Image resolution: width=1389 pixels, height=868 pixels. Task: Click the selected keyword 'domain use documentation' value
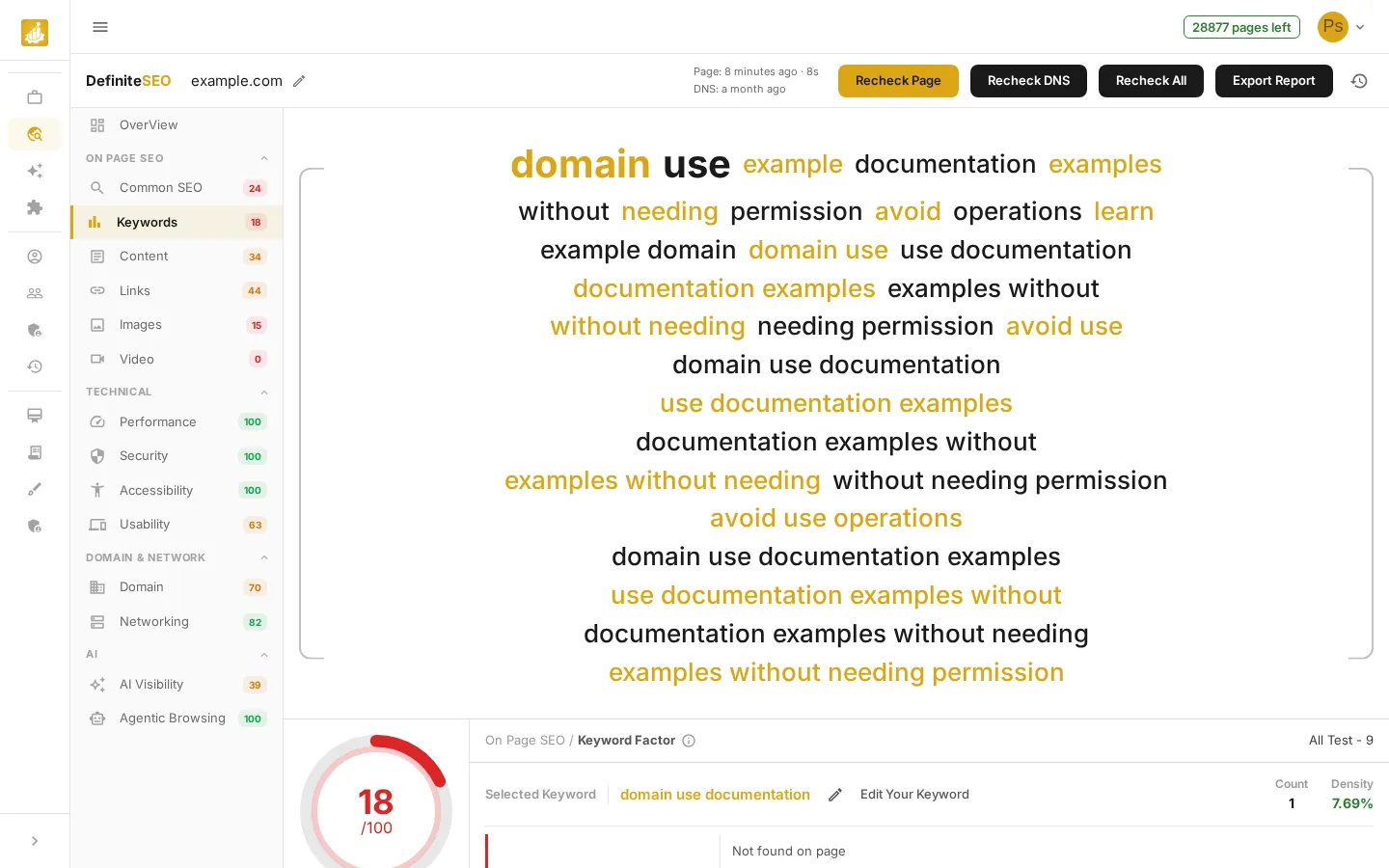click(715, 795)
